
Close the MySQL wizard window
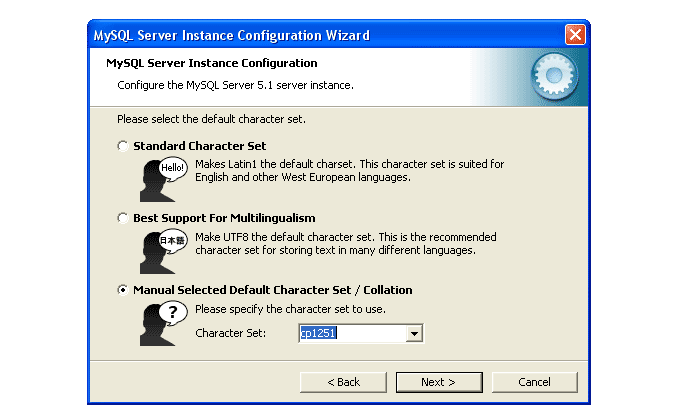pos(575,35)
